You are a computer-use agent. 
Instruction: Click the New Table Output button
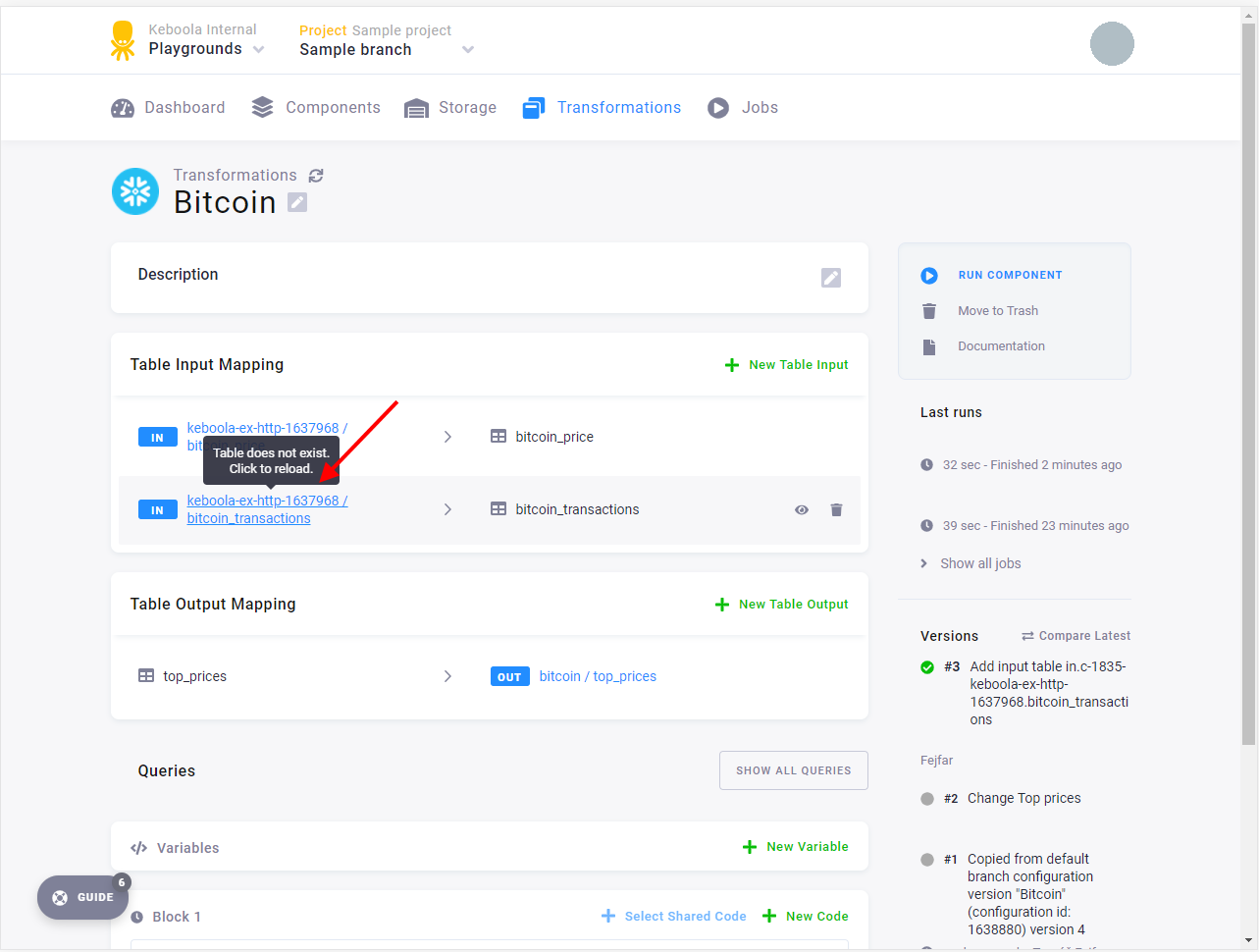click(x=782, y=605)
